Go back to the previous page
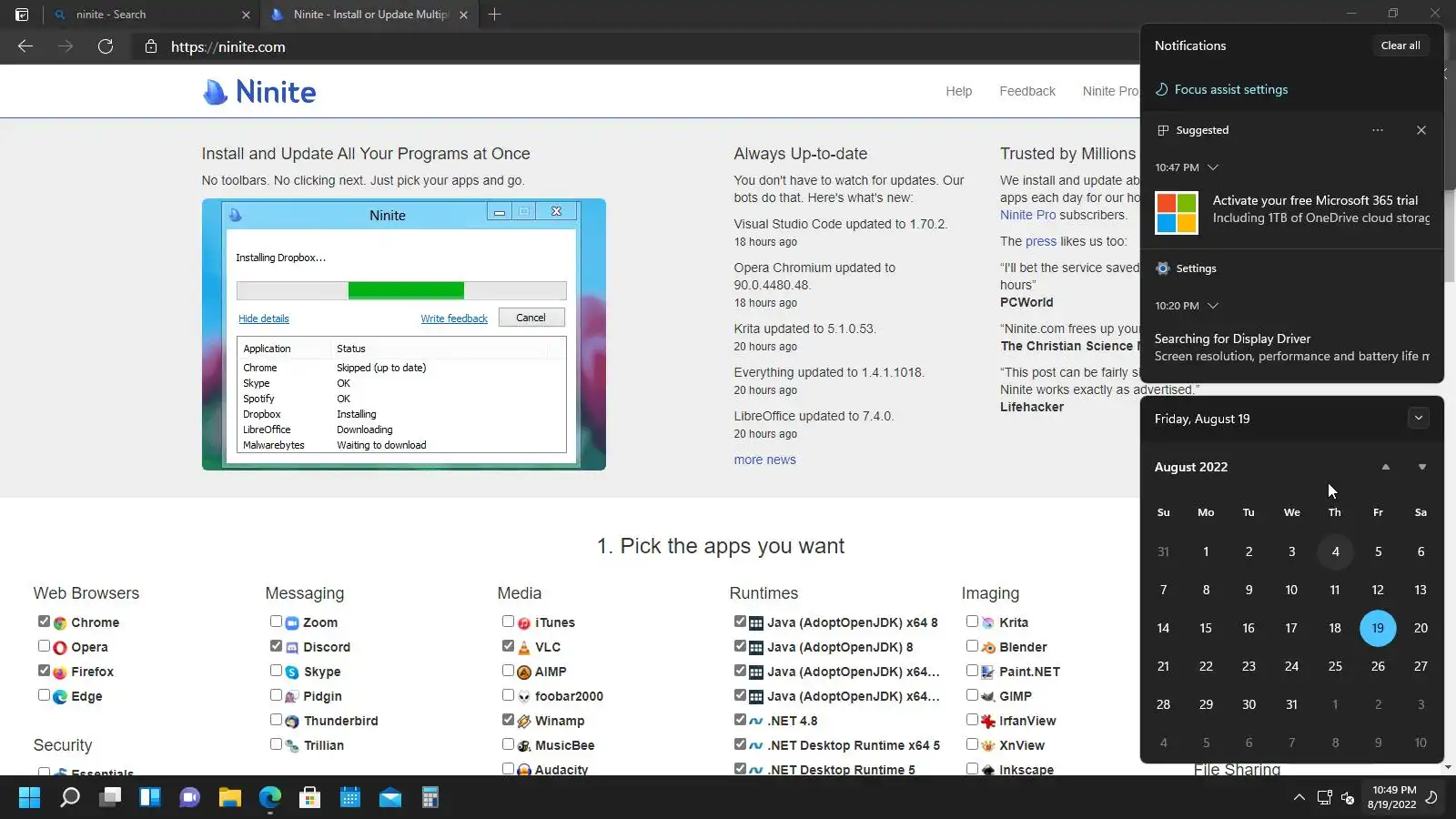The width and height of the screenshot is (1456, 819). click(25, 46)
